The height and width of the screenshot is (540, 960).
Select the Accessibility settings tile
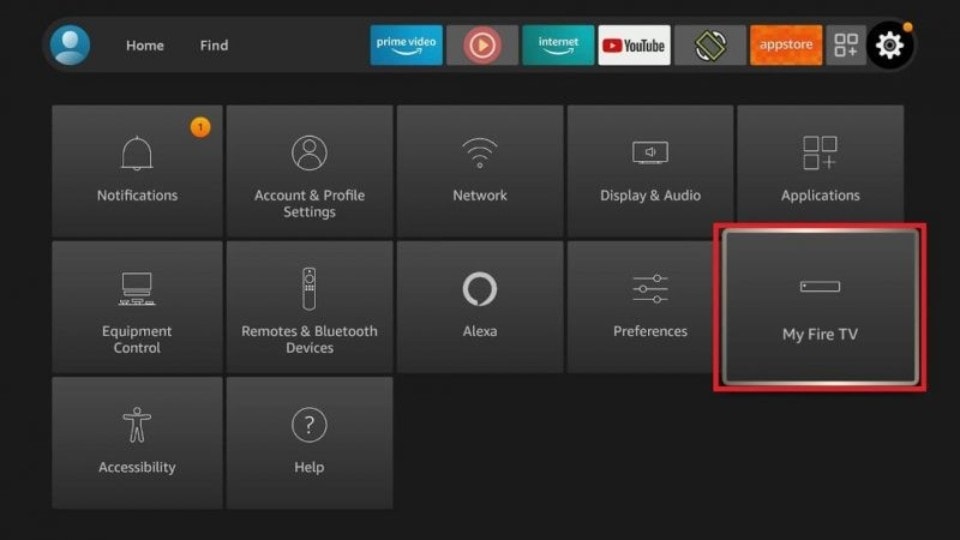point(137,442)
